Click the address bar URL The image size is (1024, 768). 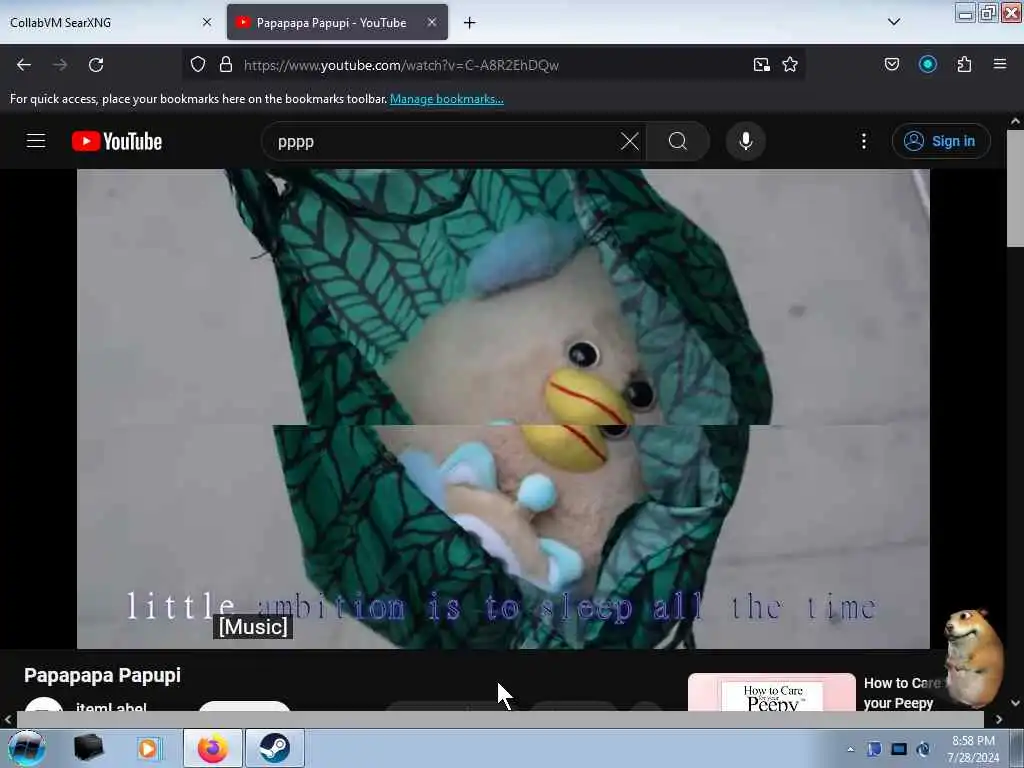point(401,65)
